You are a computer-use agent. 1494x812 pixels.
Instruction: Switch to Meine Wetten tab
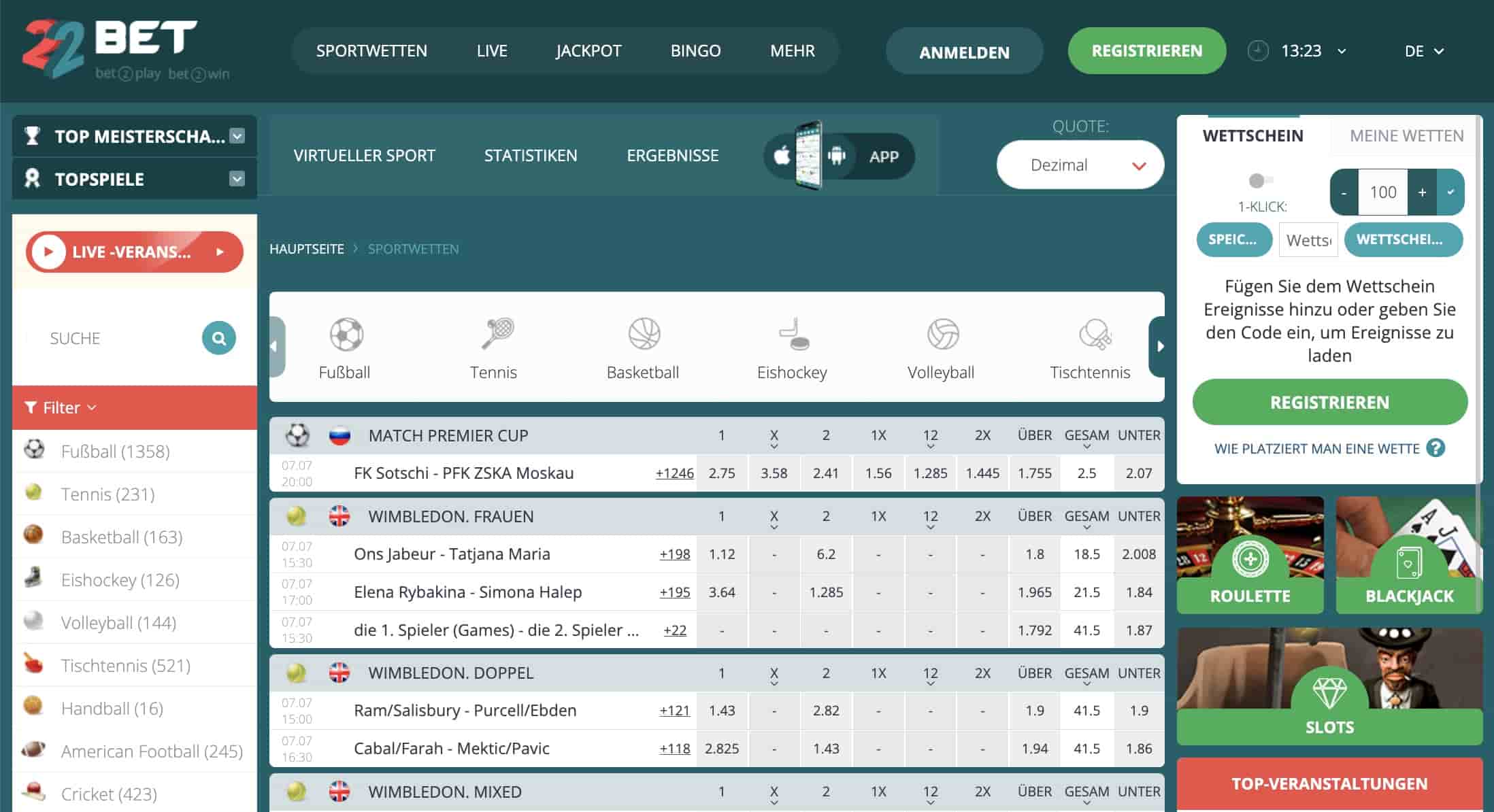tap(1406, 136)
